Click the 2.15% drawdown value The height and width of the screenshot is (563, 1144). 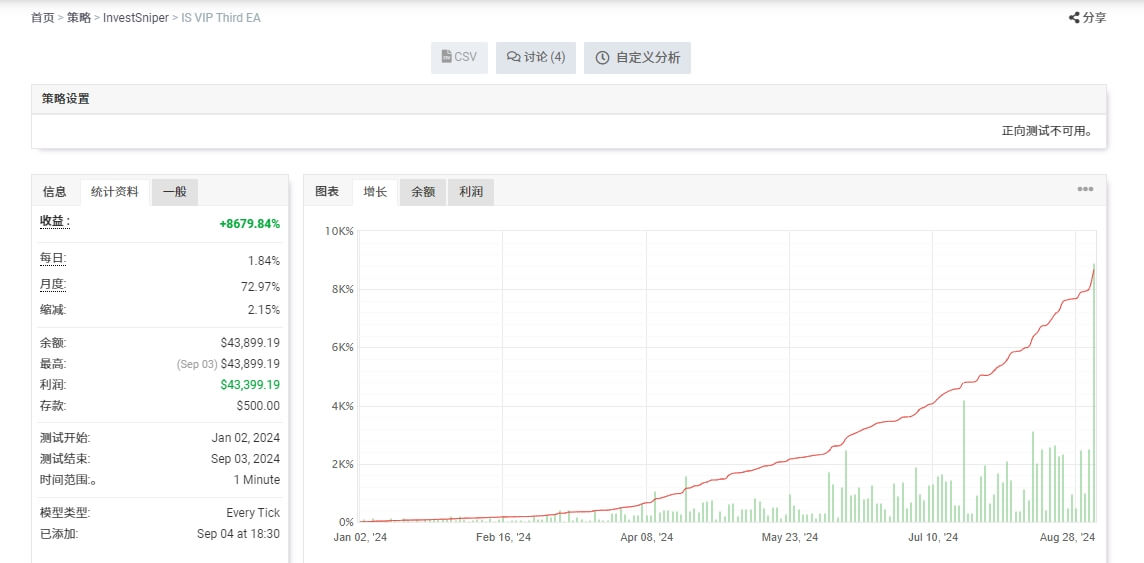[x=264, y=310]
